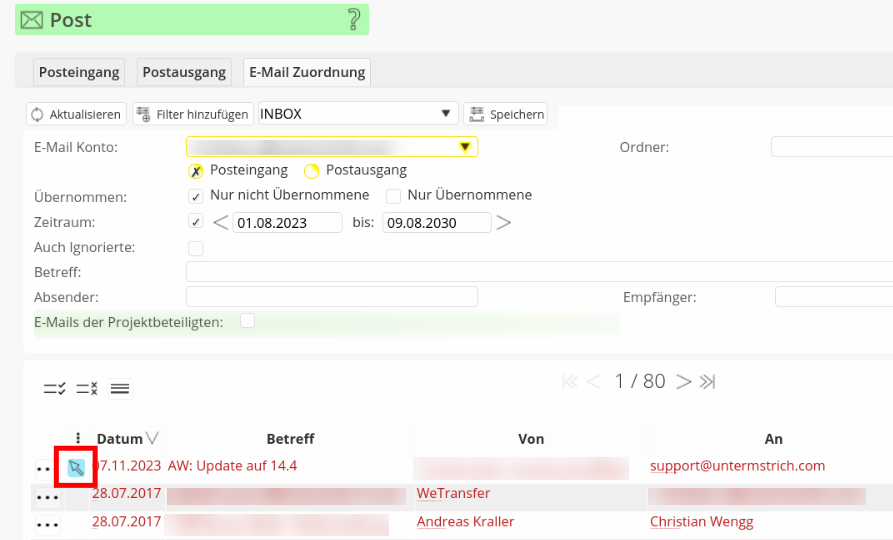Click the help question mark icon
This screenshot has width=893, height=540.
tap(353, 19)
